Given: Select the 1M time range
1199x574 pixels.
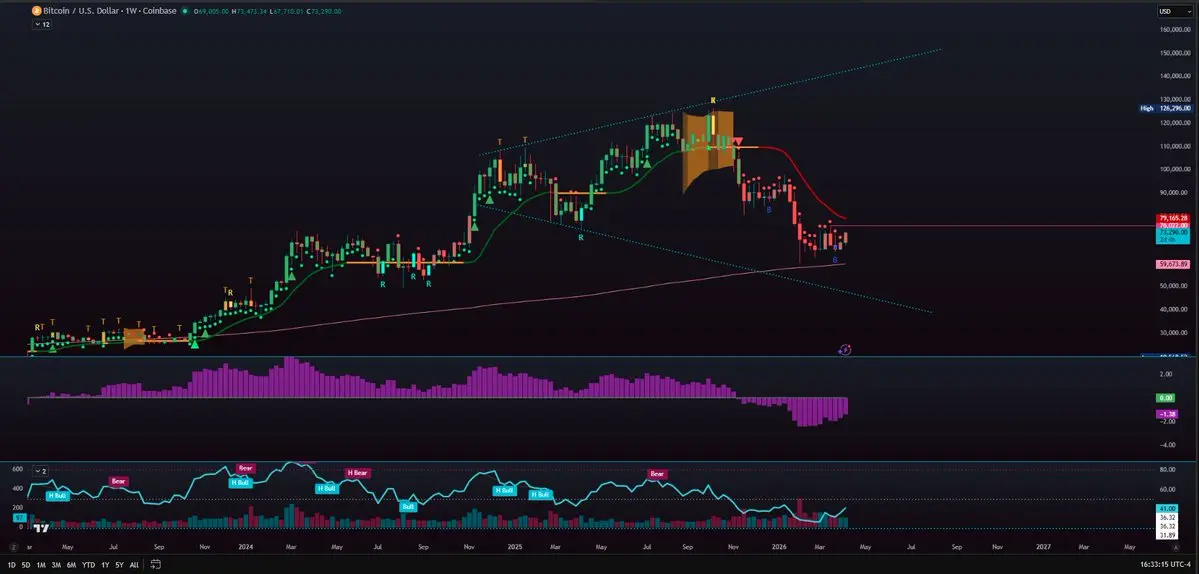Looking at the screenshot, I should click(x=41, y=565).
